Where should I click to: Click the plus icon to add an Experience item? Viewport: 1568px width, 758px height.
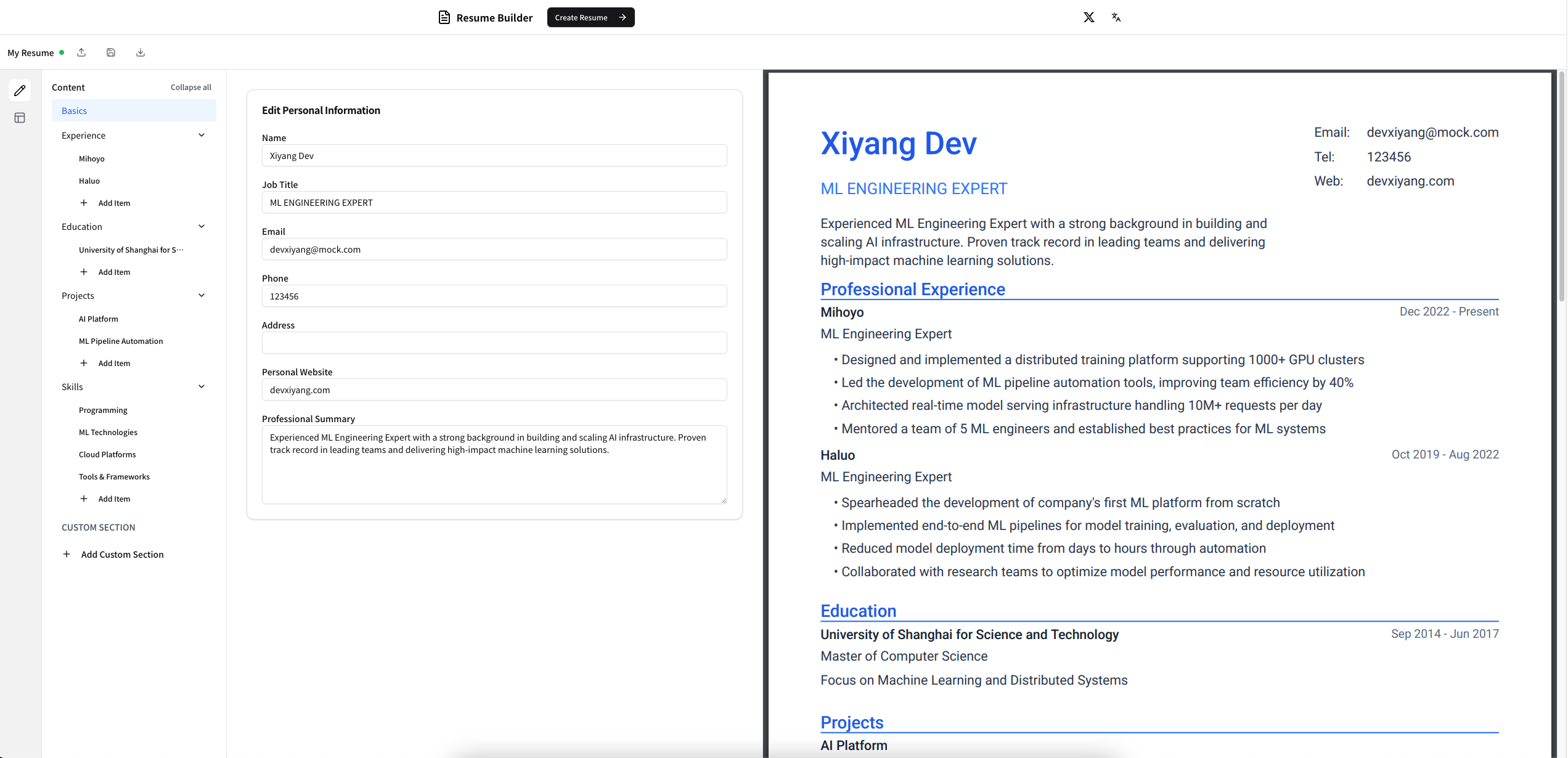[84, 202]
